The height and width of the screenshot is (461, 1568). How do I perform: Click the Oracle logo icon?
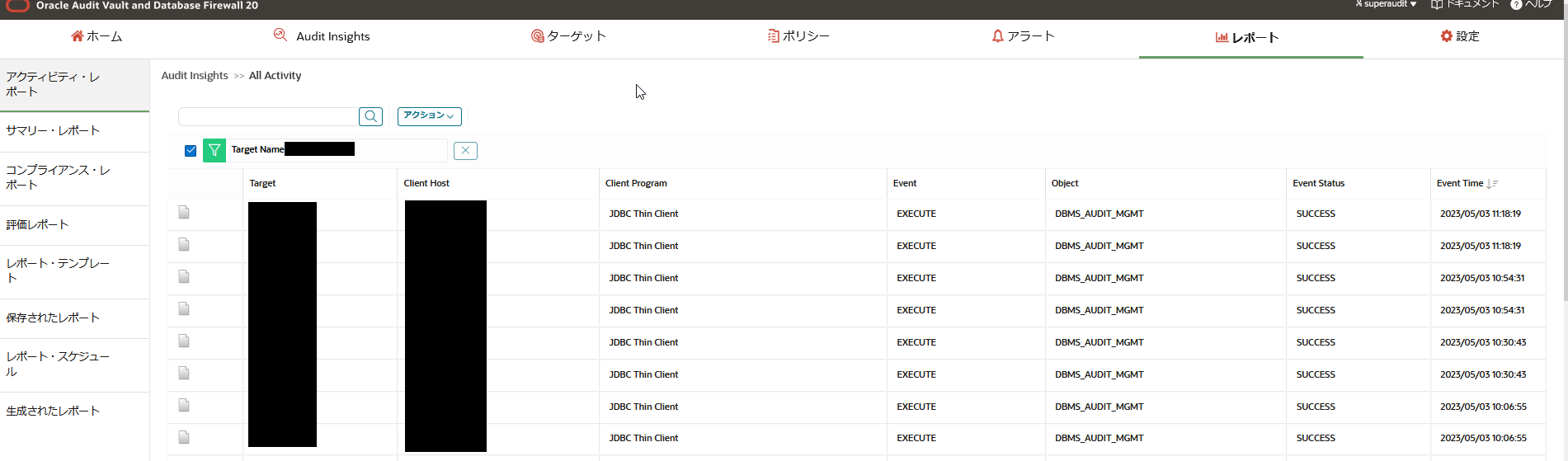[18, 6]
